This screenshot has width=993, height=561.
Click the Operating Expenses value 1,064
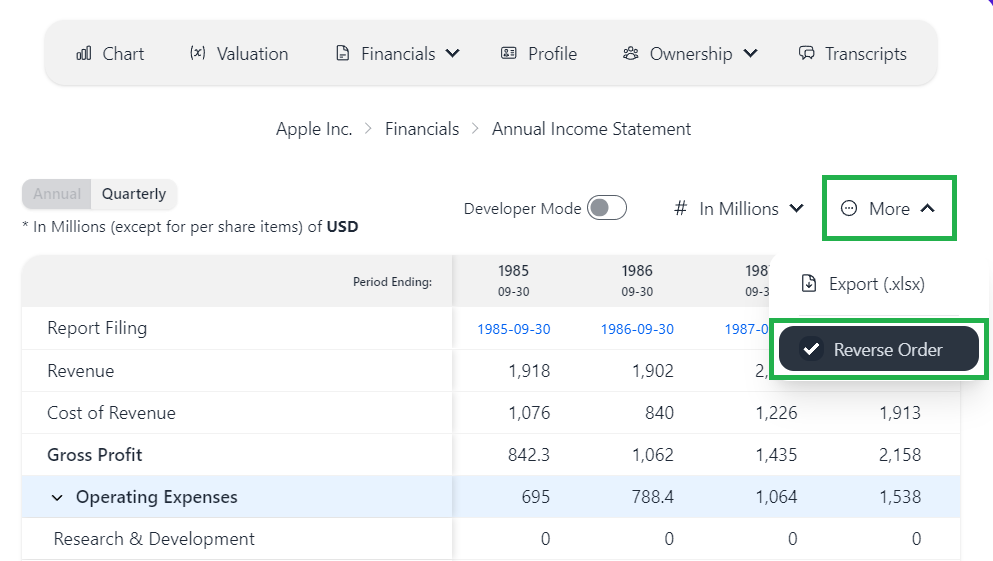coord(776,497)
